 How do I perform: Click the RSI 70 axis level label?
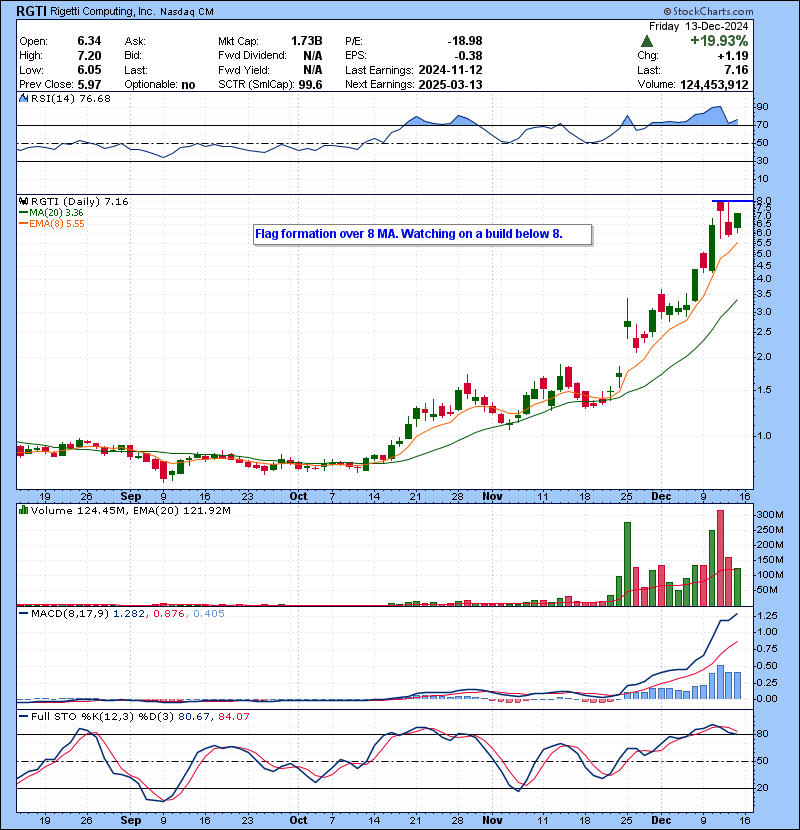pos(762,125)
